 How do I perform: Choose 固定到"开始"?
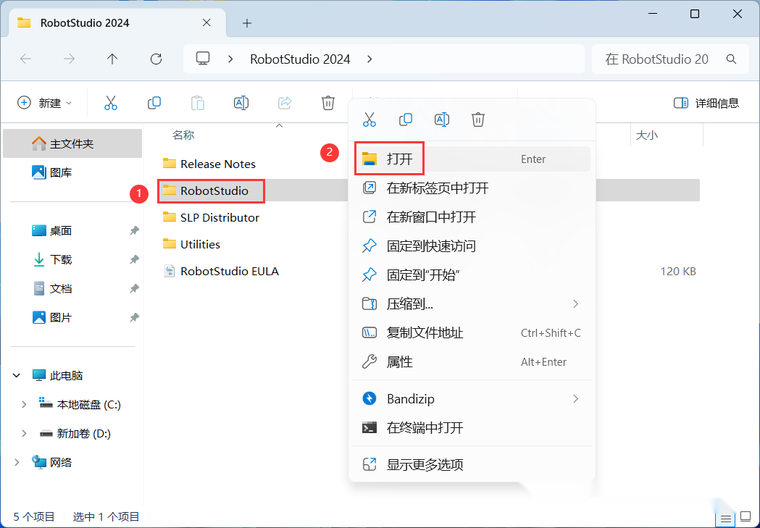(471, 275)
